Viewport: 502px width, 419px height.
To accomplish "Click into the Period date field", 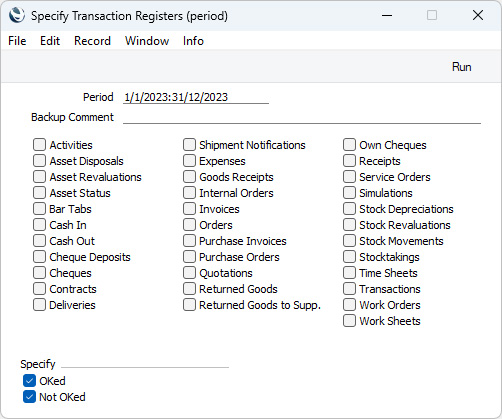I will [196, 97].
